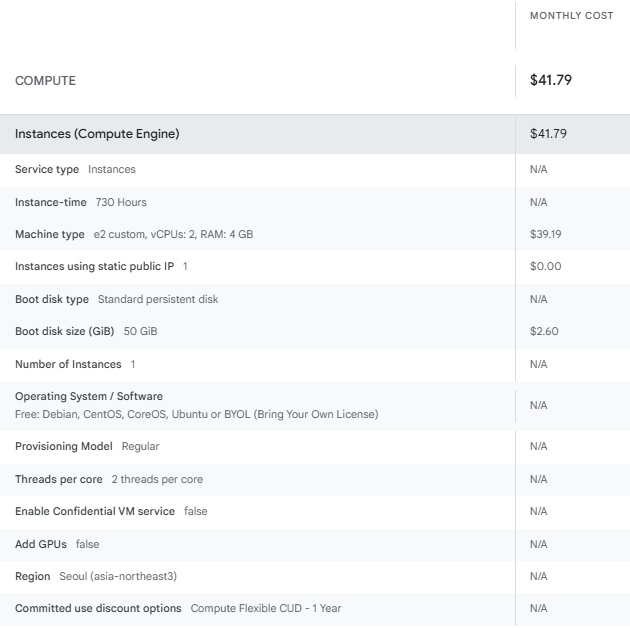Click the Threads per core row
The width and height of the screenshot is (630, 628).
[315, 479]
